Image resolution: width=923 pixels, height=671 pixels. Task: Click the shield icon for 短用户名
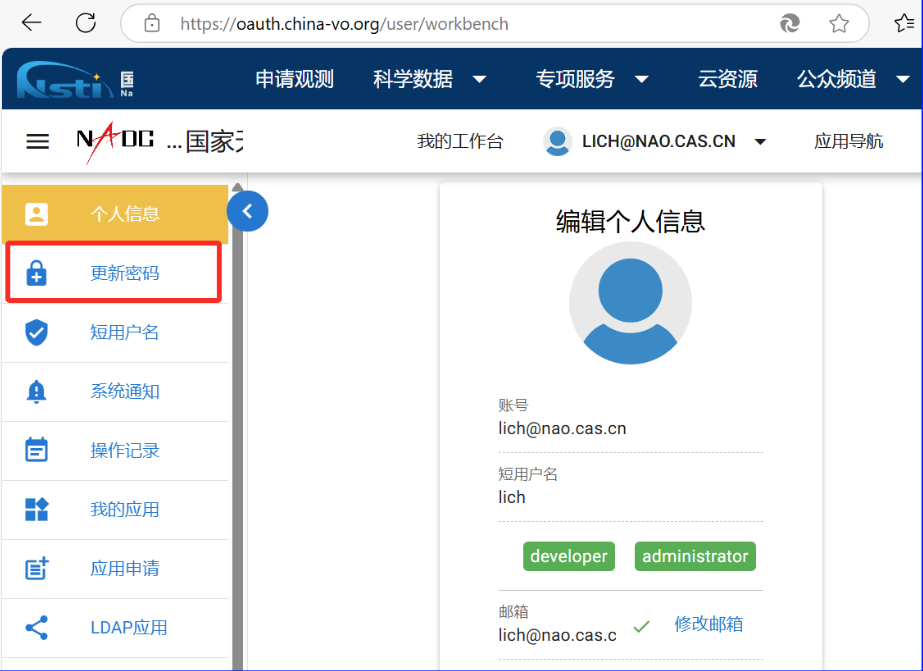(x=36, y=333)
